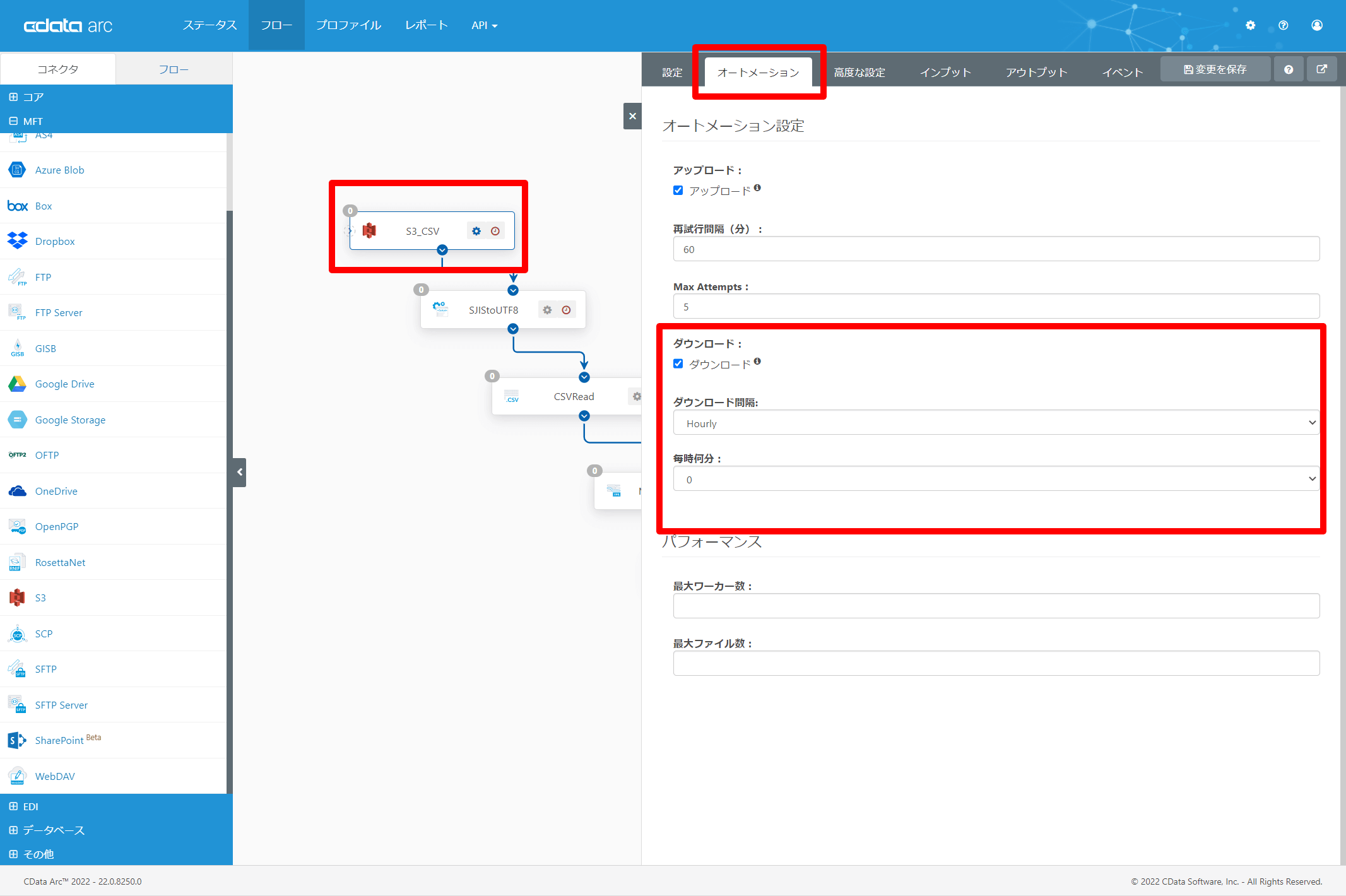
Task: Click the Google Drive connector icon
Action: coord(17,384)
